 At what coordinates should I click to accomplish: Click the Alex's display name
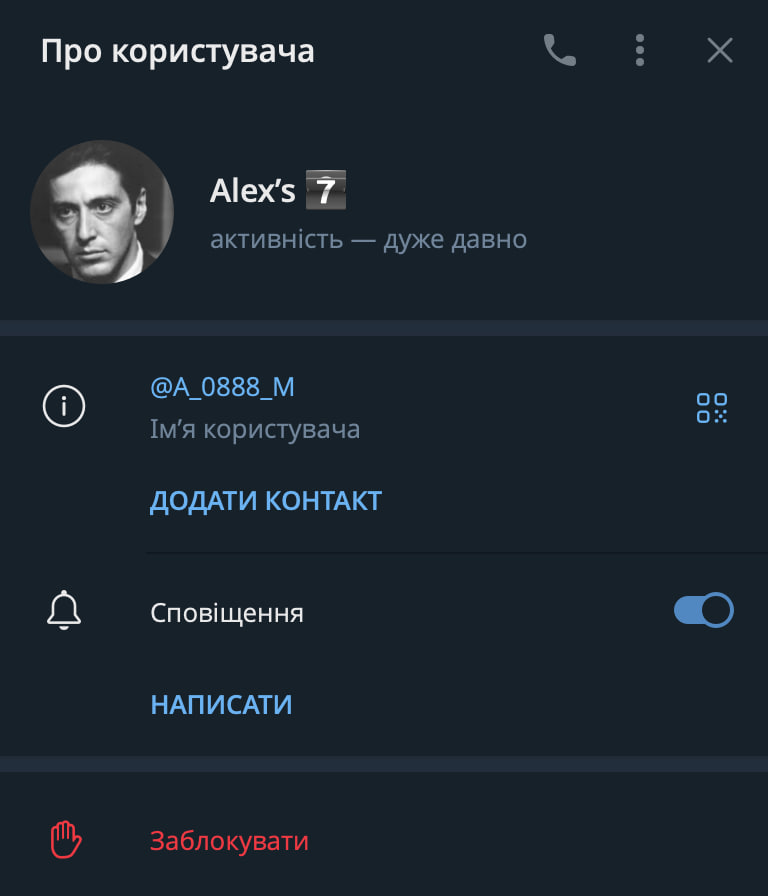coord(252,190)
